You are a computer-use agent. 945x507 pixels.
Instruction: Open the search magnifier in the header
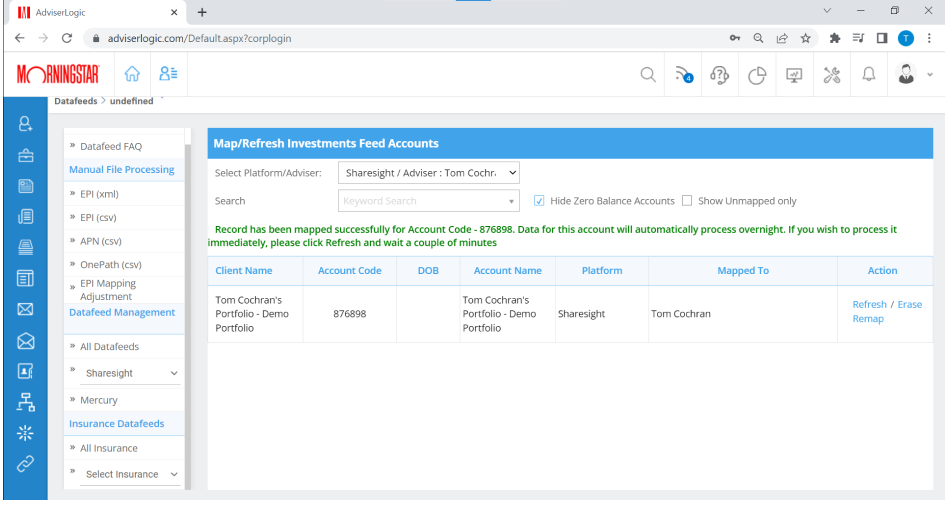648,75
